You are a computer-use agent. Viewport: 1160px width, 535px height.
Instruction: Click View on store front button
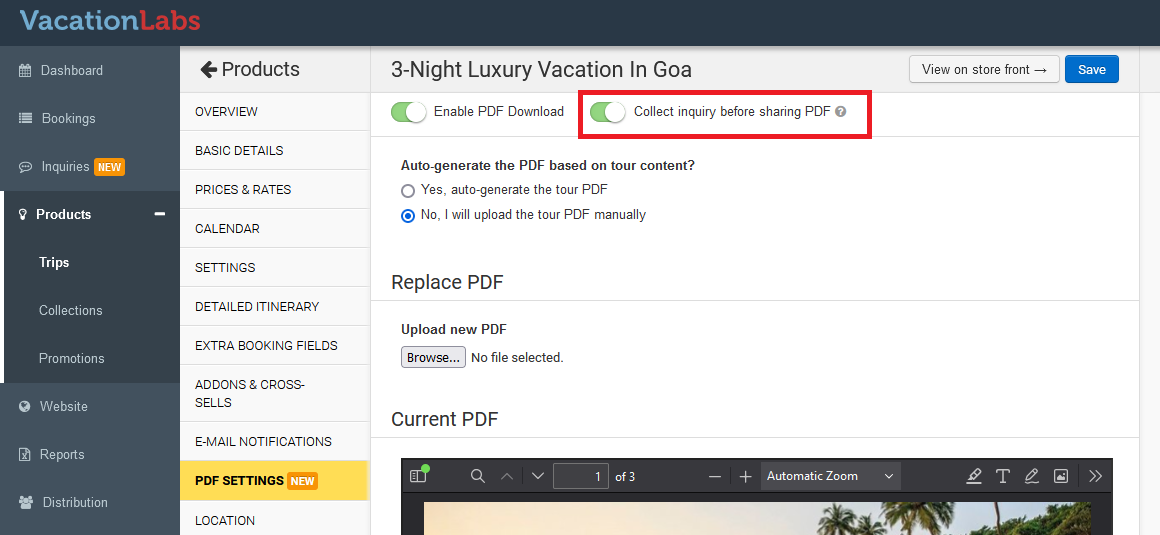coord(984,69)
